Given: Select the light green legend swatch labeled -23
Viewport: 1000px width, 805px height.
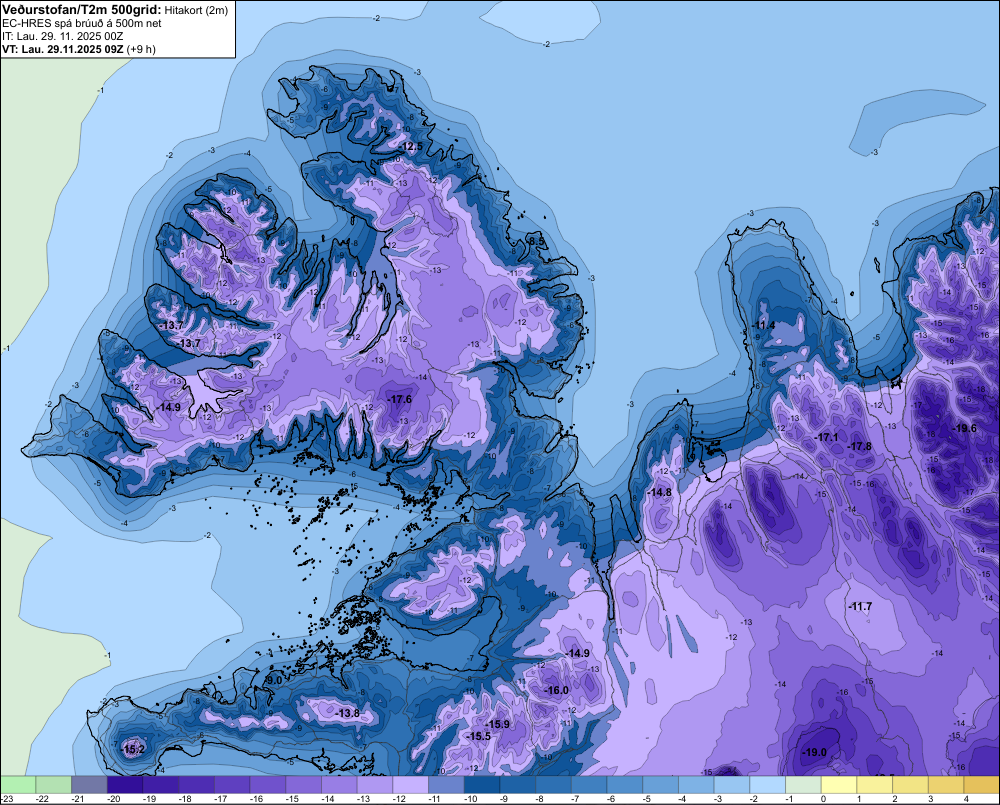Looking at the screenshot, I should pos(18,784).
